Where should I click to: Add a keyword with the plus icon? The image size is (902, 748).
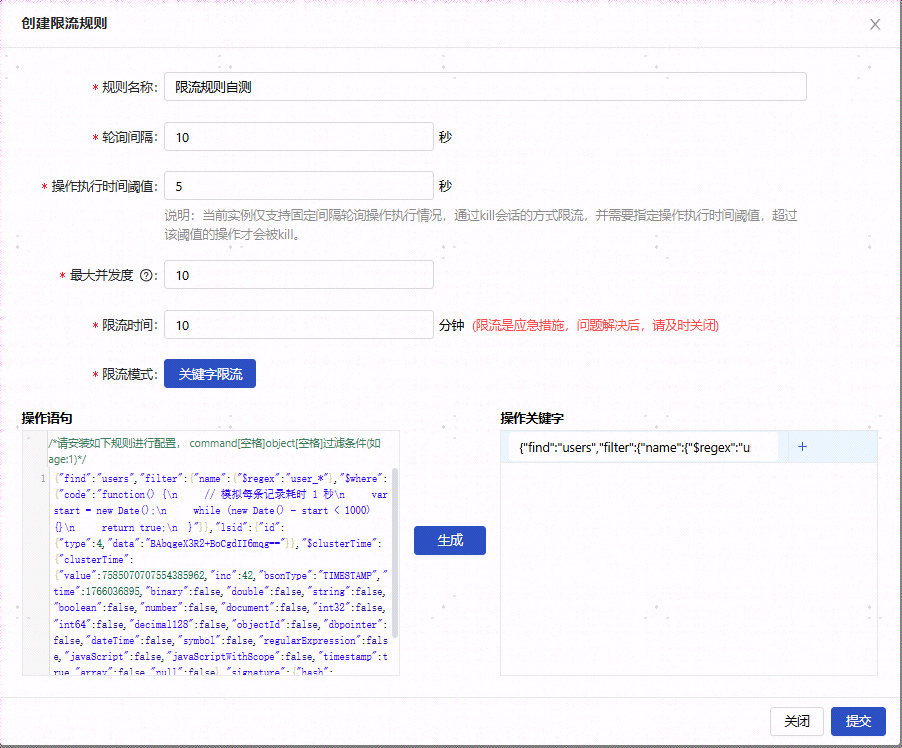pyautogui.click(x=802, y=446)
